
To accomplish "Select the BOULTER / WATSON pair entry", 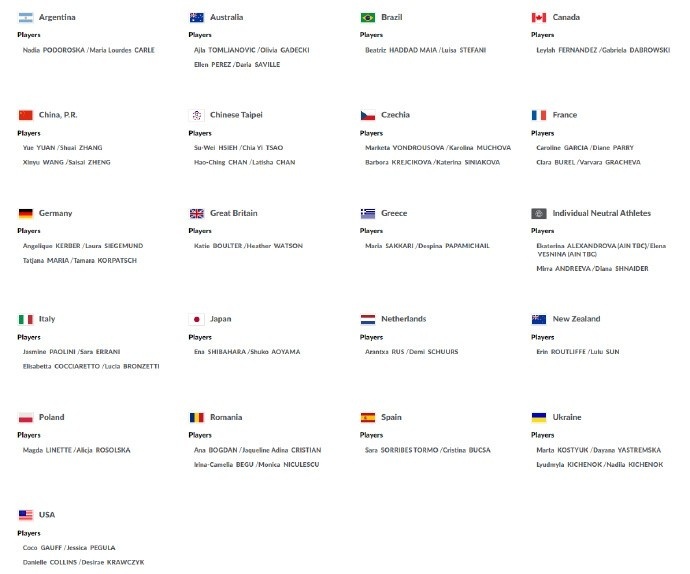I will (x=248, y=246).
